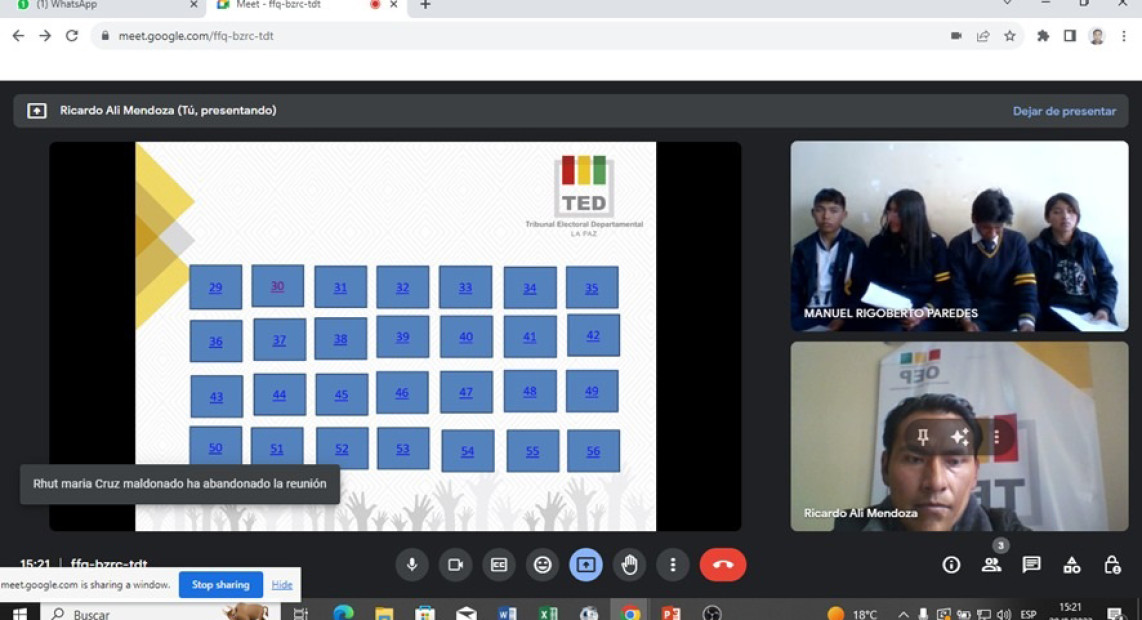The width and height of the screenshot is (1142, 620).
Task: Pin Ricardo Alí Mendoza's video tile
Action: pos(923,437)
